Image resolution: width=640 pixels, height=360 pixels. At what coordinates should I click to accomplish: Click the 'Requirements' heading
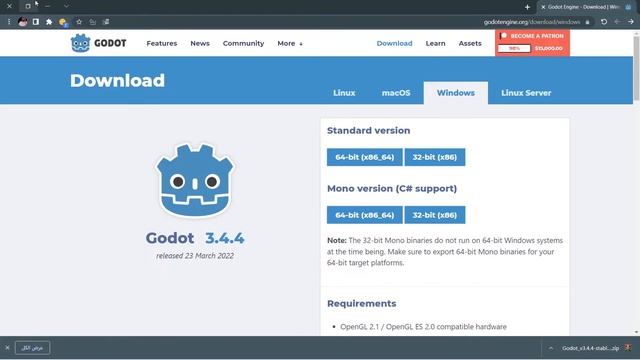coord(361,304)
